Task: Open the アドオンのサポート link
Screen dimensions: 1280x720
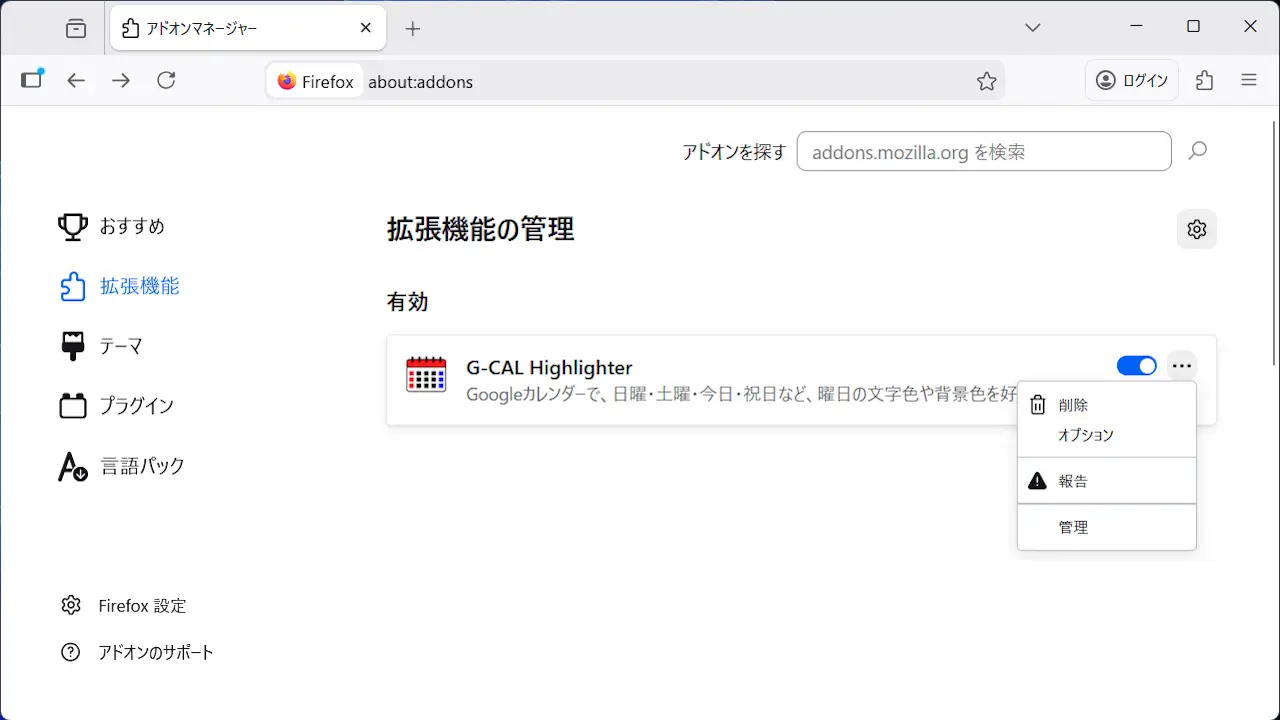Action: [x=155, y=652]
